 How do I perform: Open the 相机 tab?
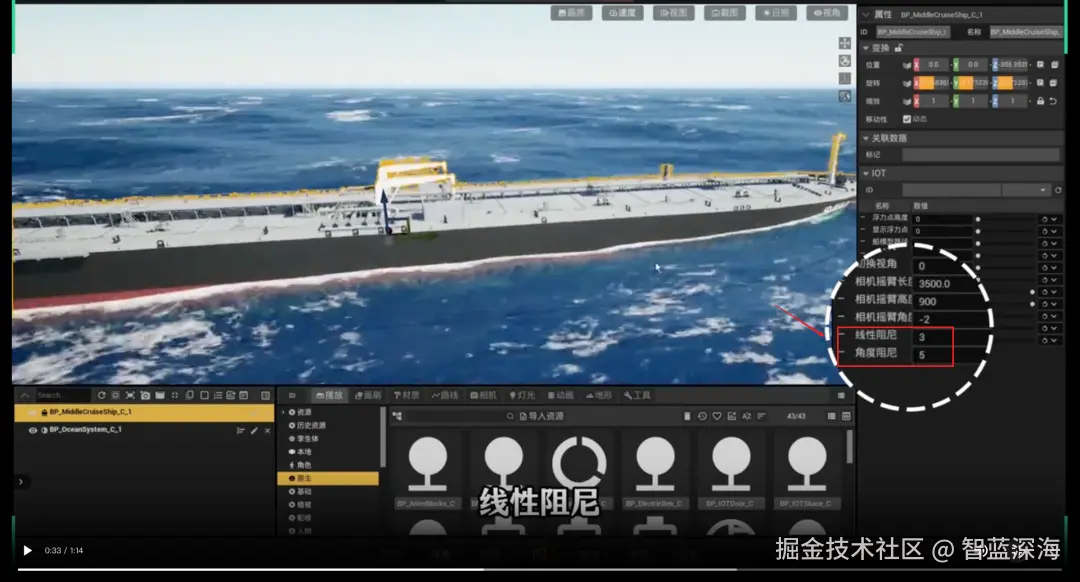[x=484, y=395]
